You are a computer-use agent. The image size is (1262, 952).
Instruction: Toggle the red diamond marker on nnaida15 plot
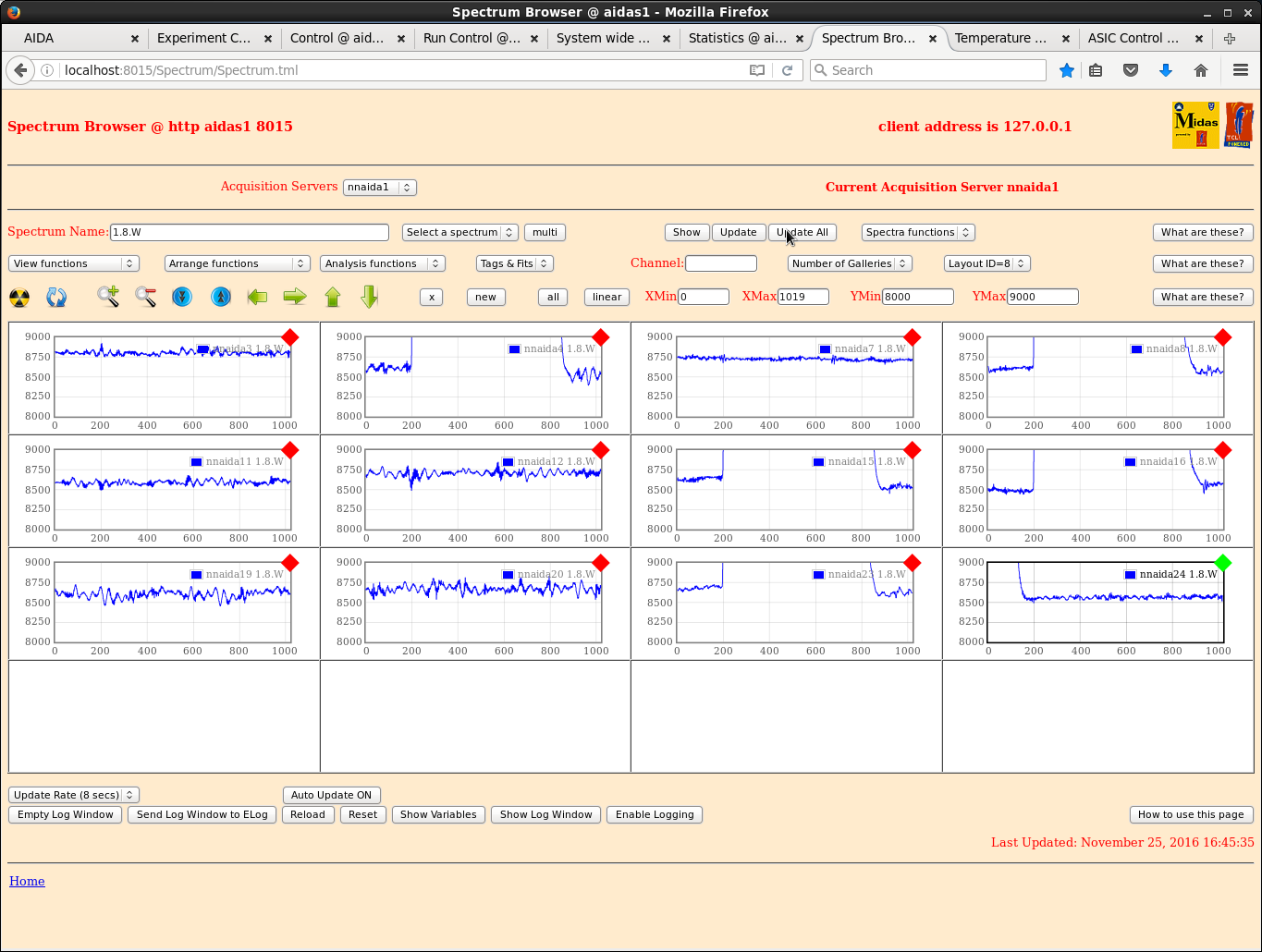[x=913, y=449]
